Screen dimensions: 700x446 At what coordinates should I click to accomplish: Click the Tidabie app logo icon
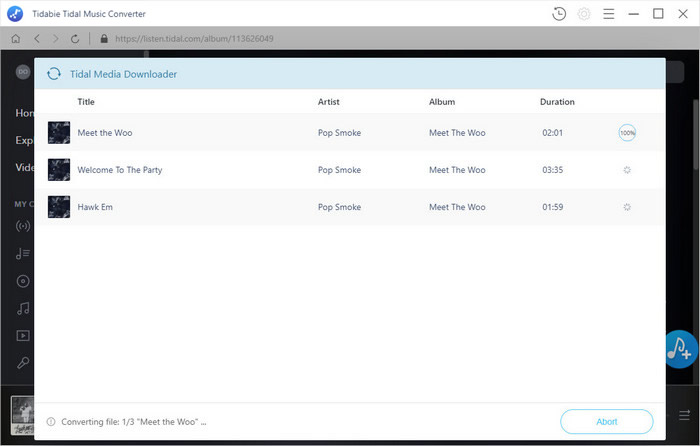15,14
